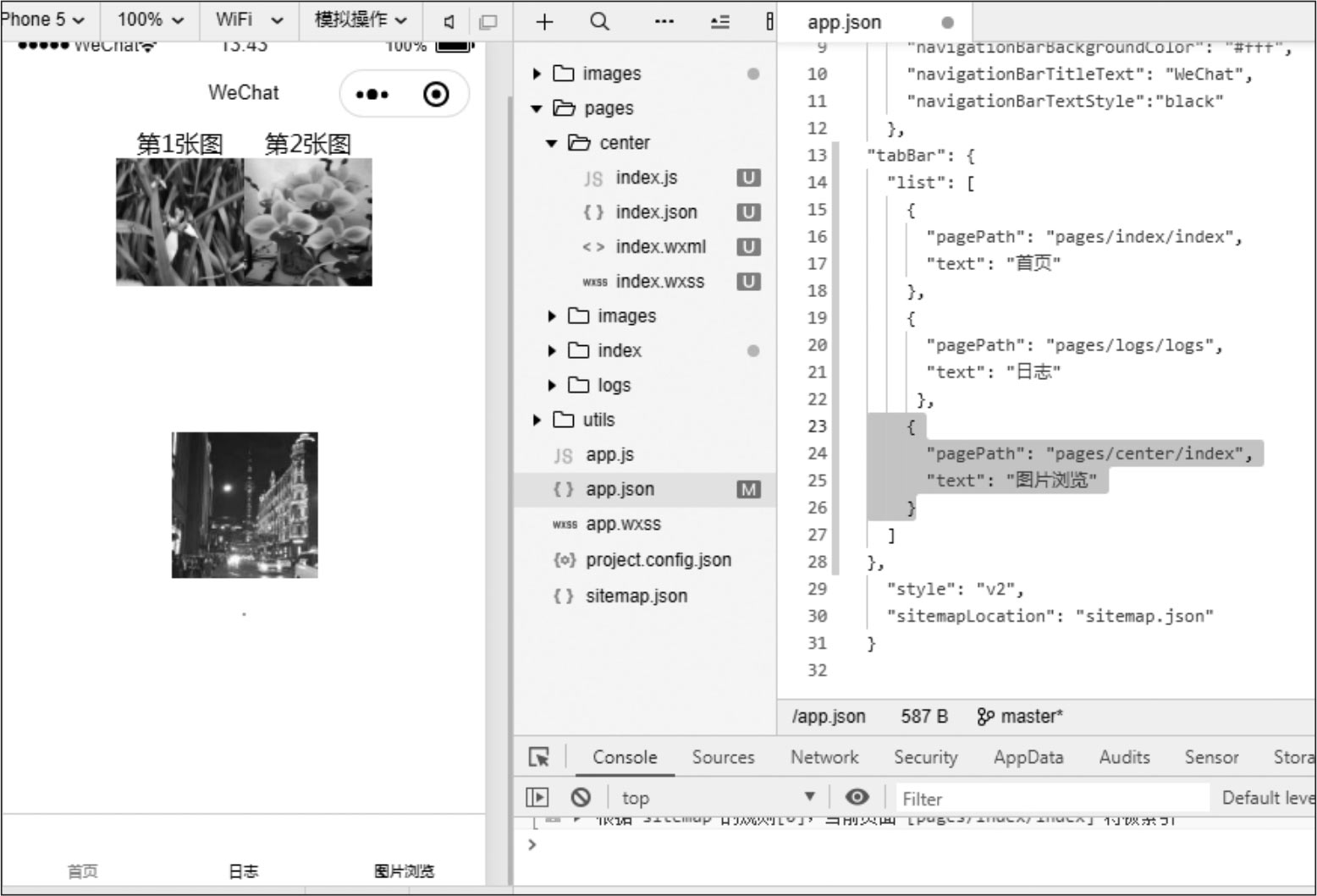Open index.js in center folder
This screenshot has height=896, width=1317.
coord(645,178)
